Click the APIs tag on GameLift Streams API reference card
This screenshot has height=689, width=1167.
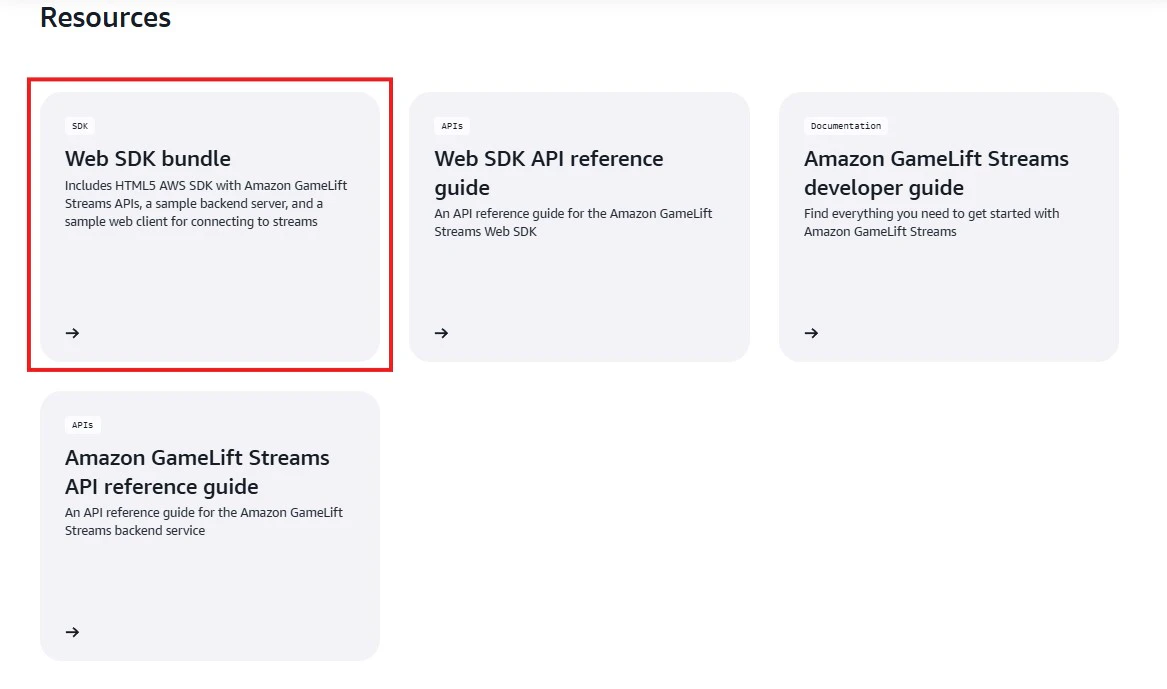pyautogui.click(x=83, y=426)
